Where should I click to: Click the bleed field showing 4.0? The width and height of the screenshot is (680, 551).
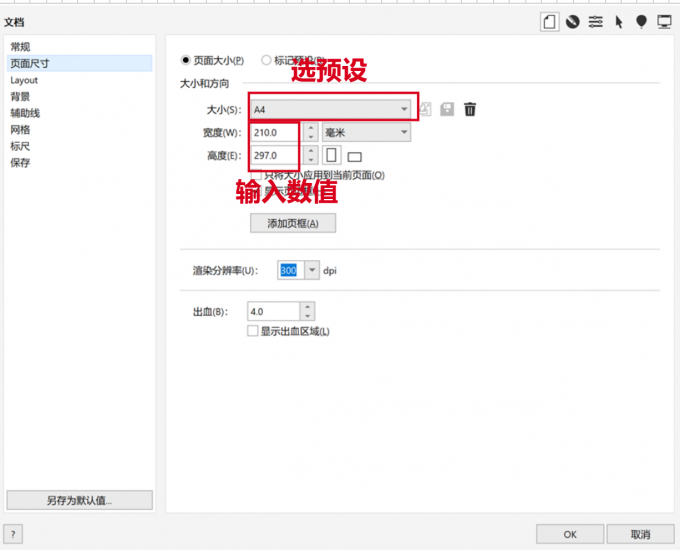click(x=274, y=311)
